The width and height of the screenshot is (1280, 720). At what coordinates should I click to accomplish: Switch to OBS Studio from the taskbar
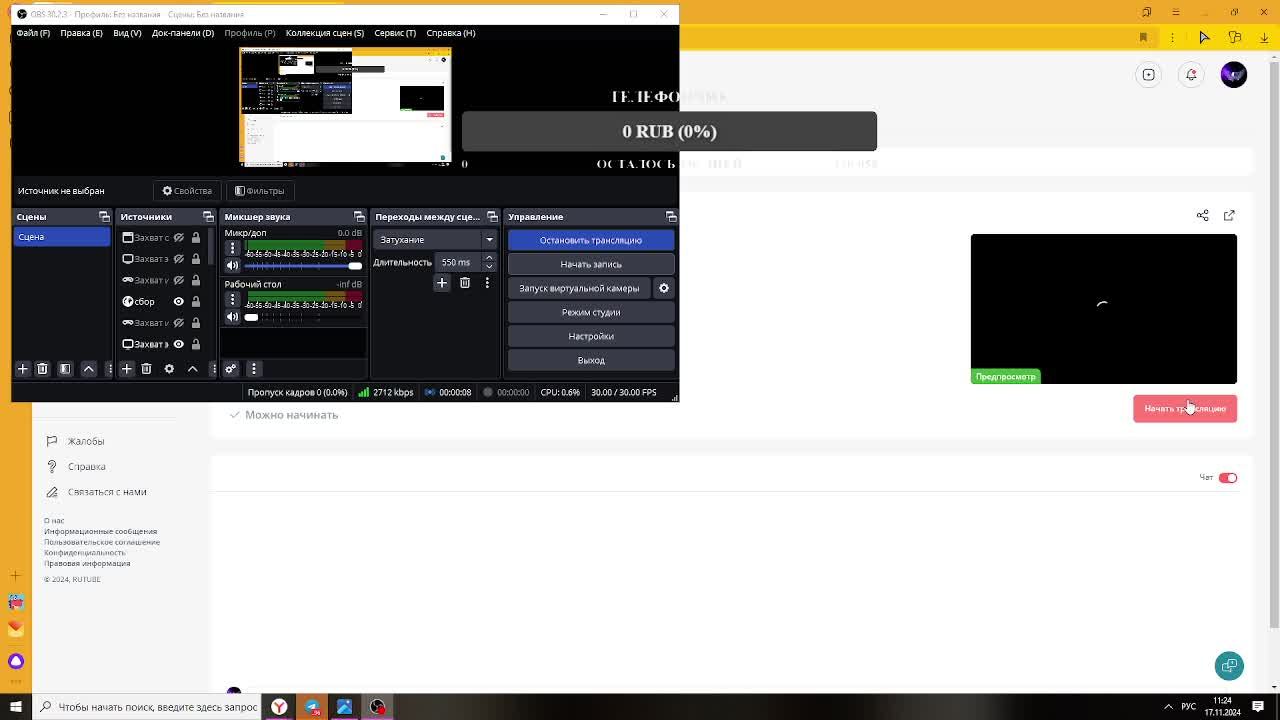pyautogui.click(x=377, y=707)
